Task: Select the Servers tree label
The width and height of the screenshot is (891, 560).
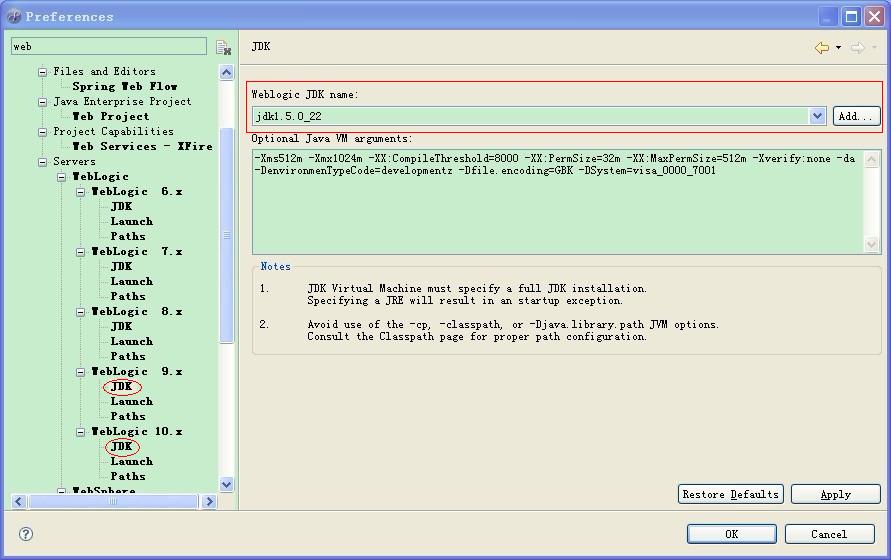Action: coord(74,161)
